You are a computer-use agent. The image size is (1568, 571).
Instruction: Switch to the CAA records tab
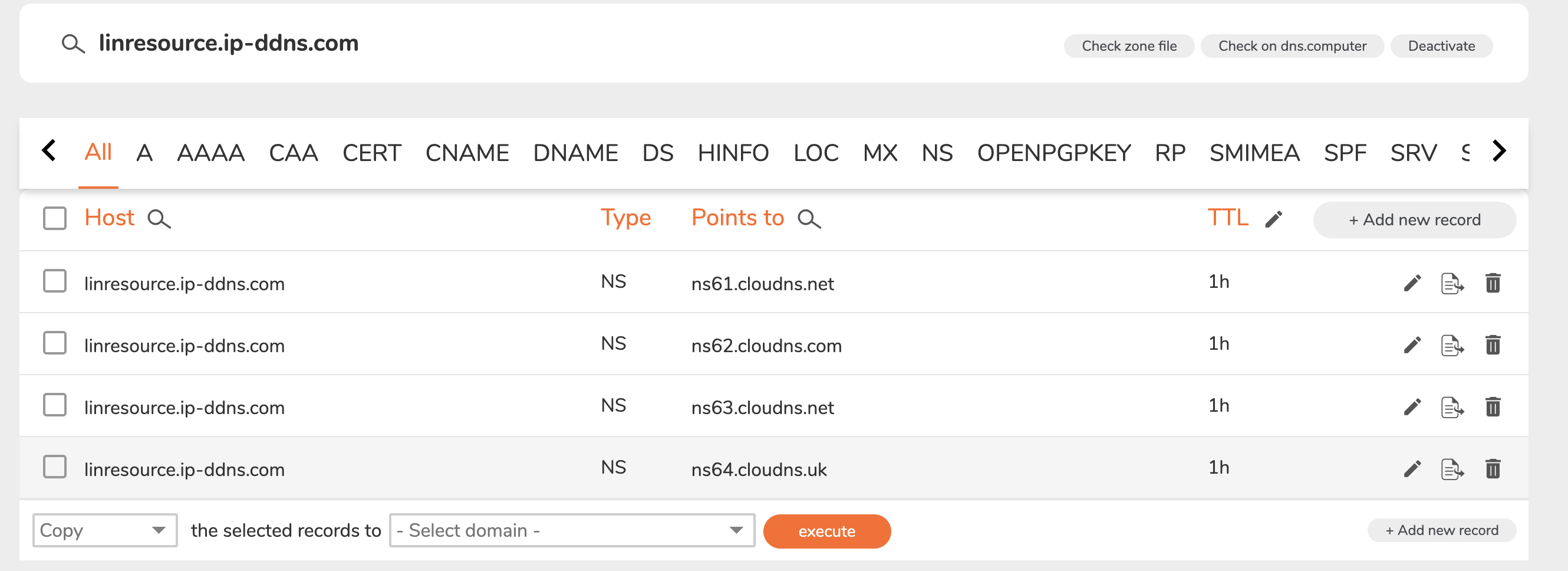[294, 153]
